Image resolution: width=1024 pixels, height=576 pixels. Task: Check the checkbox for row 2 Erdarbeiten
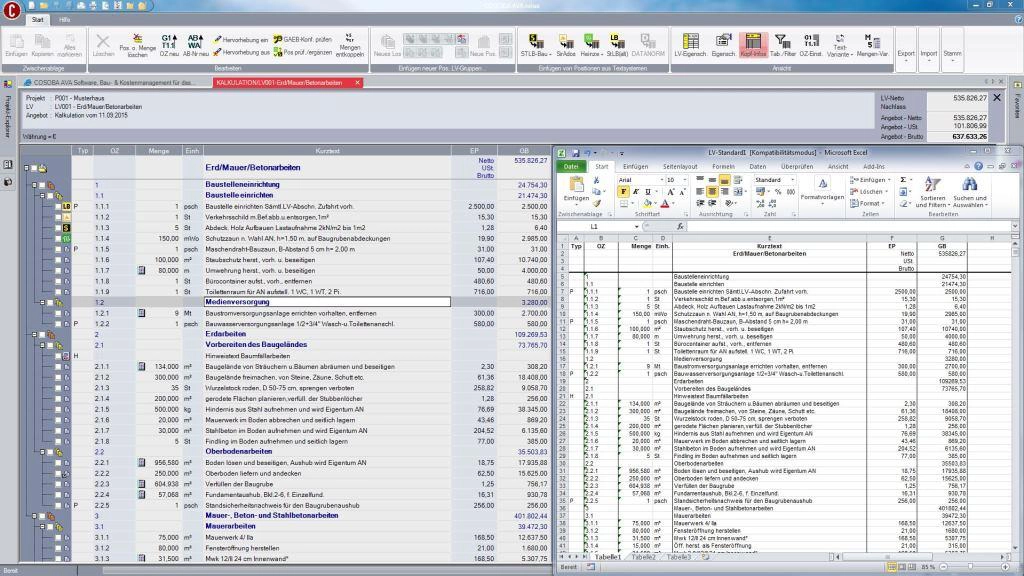44,334
